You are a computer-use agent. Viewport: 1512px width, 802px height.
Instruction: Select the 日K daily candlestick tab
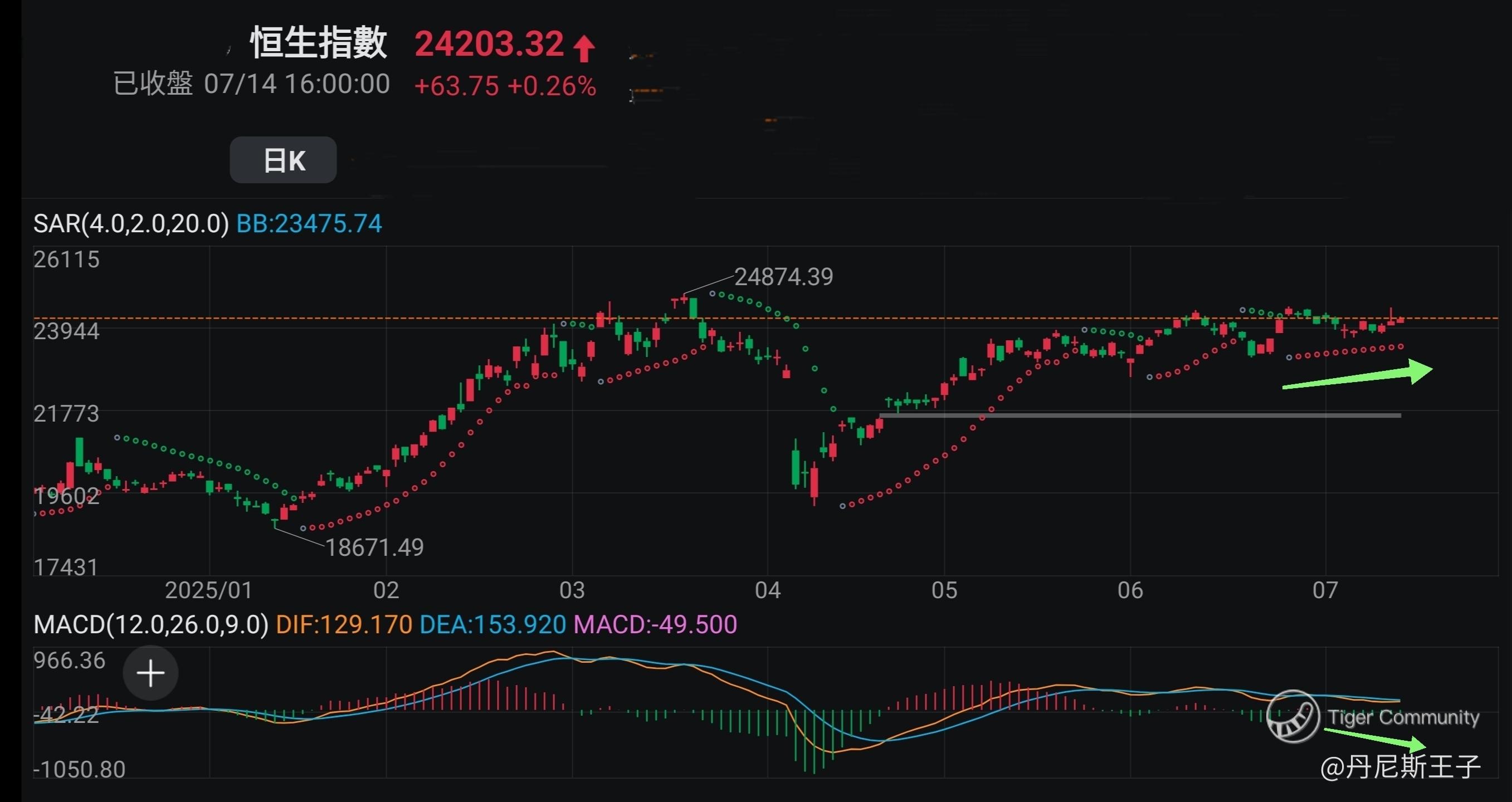click(283, 160)
